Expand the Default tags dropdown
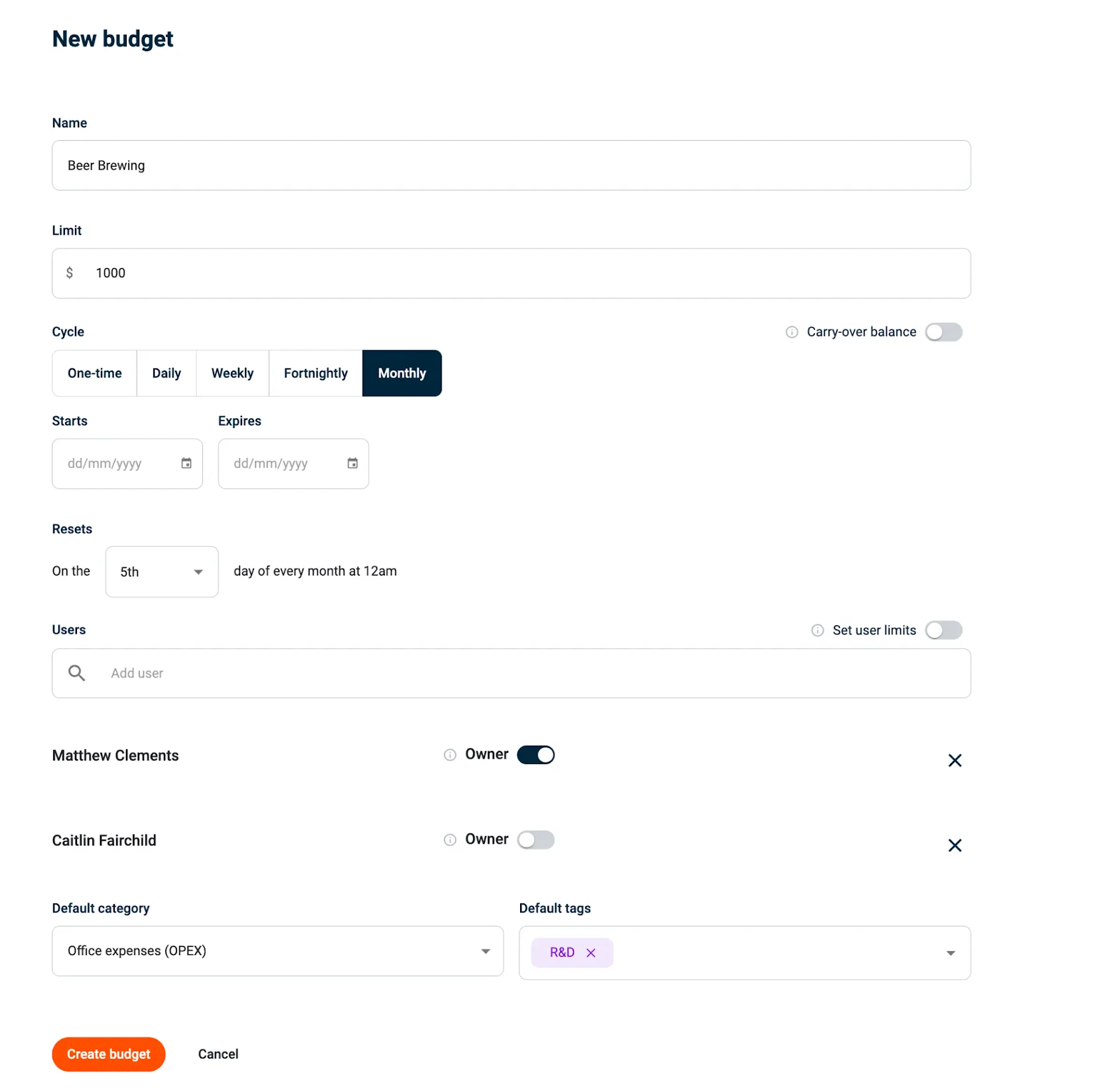 pyautogui.click(x=950, y=952)
